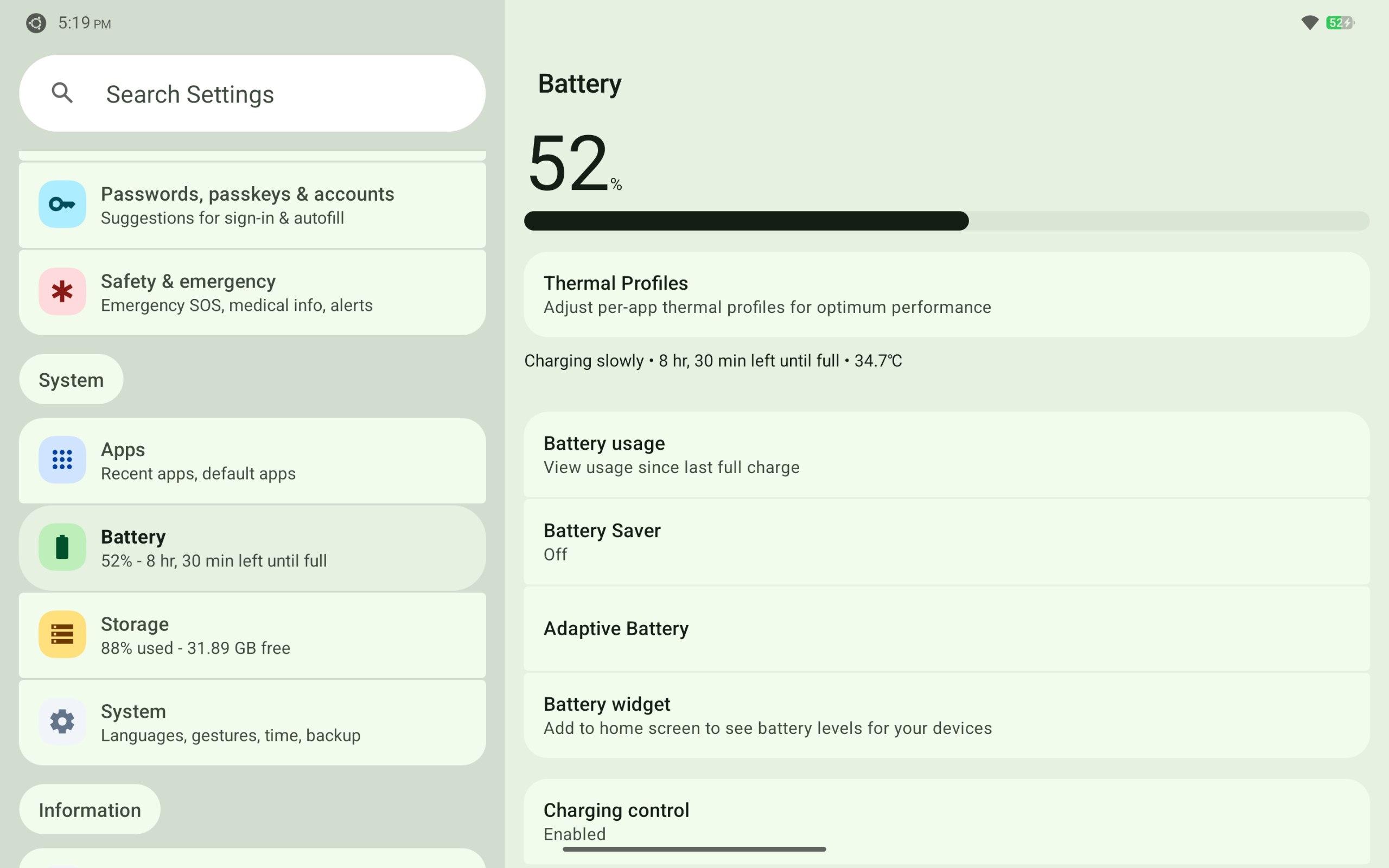This screenshot has width=1389, height=868.
Task: Open Battery widget option
Action: pyautogui.click(x=946, y=716)
